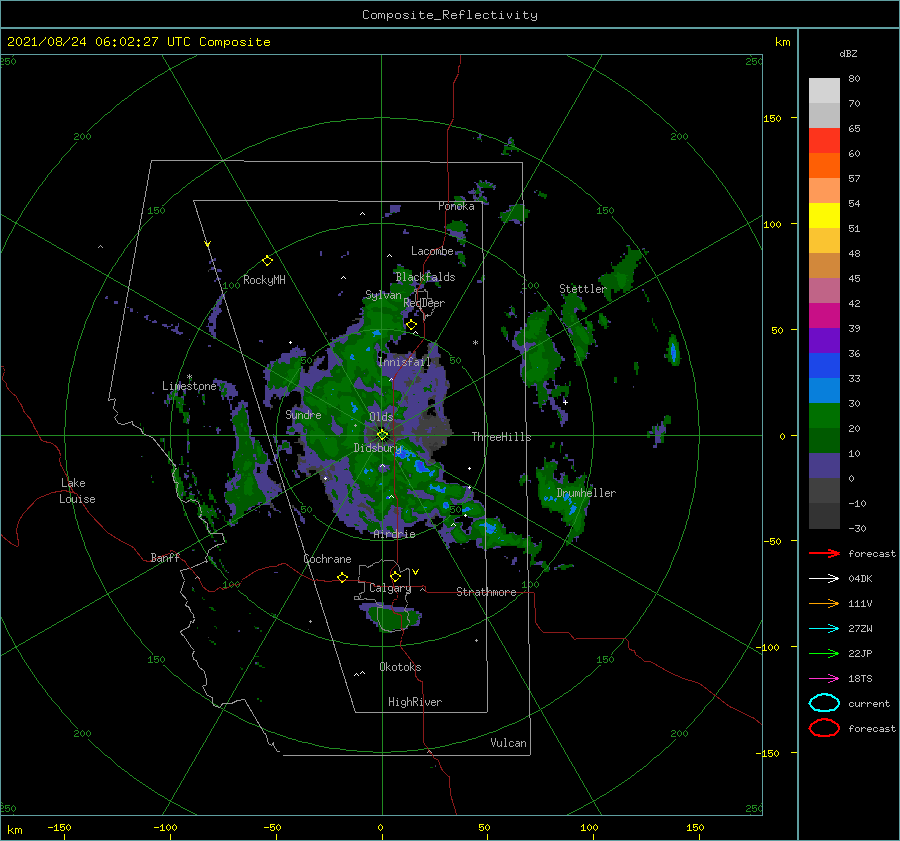The height and width of the screenshot is (841, 900).
Task: Click the Airdrie city label
Action: (x=394, y=534)
